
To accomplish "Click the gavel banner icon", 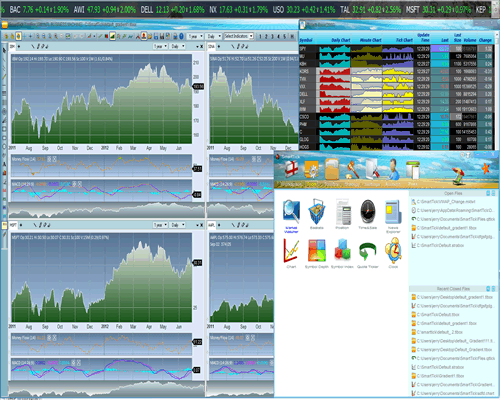I will click(x=352, y=170).
